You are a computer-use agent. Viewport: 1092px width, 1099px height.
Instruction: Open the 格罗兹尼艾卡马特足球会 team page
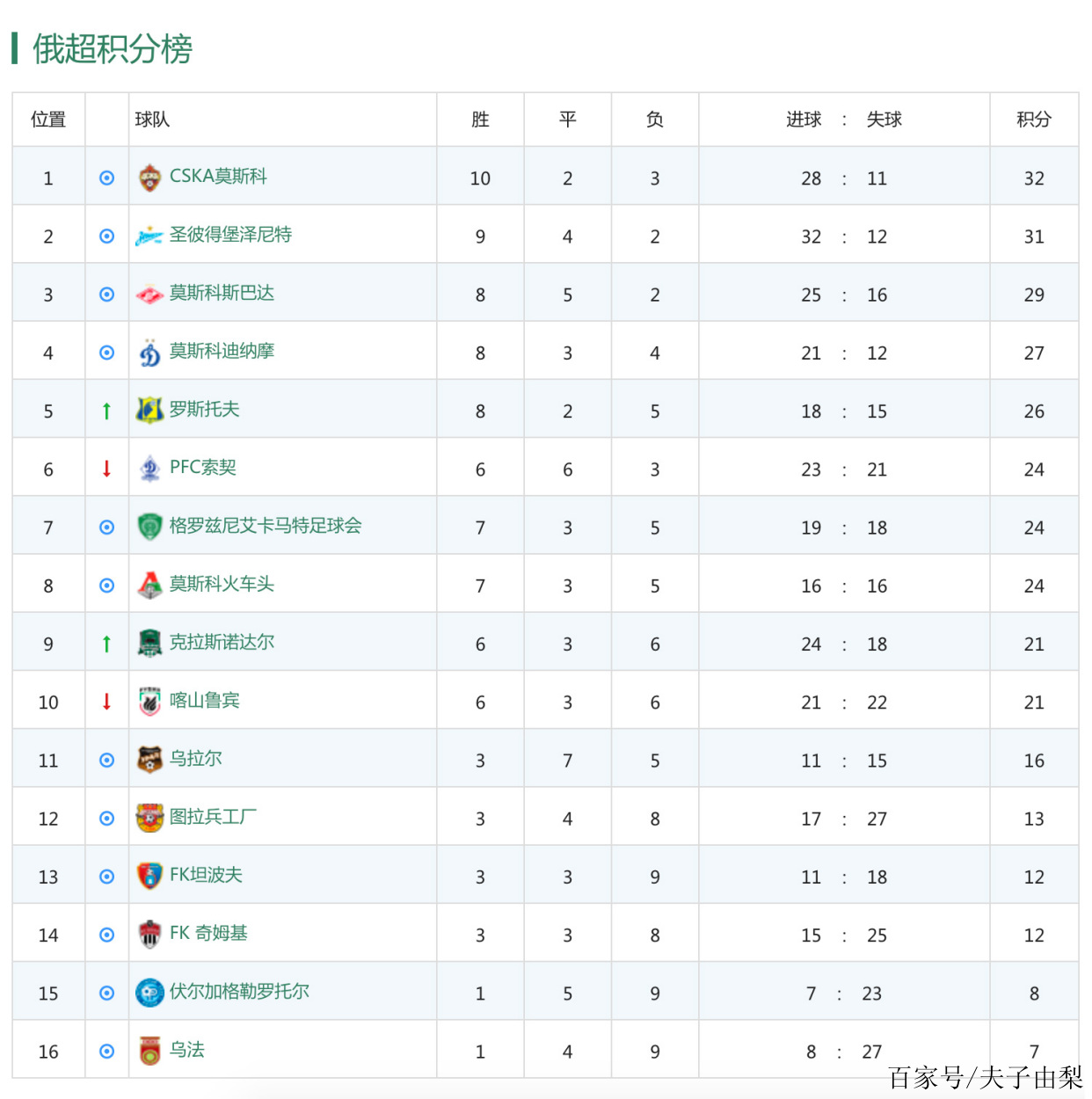click(x=266, y=526)
